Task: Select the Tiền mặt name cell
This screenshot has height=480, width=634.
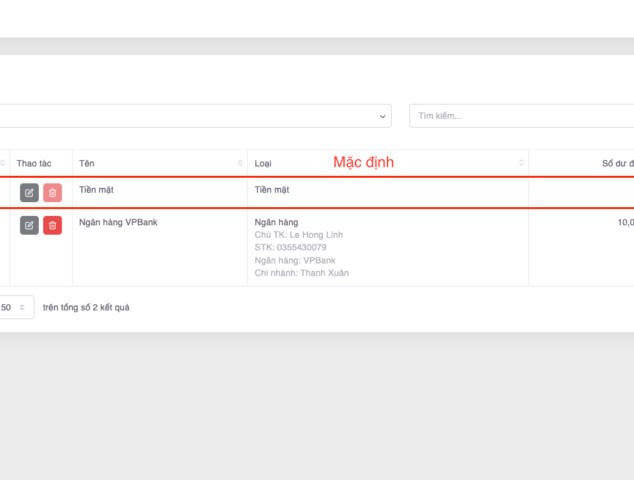Action: click(x=97, y=189)
